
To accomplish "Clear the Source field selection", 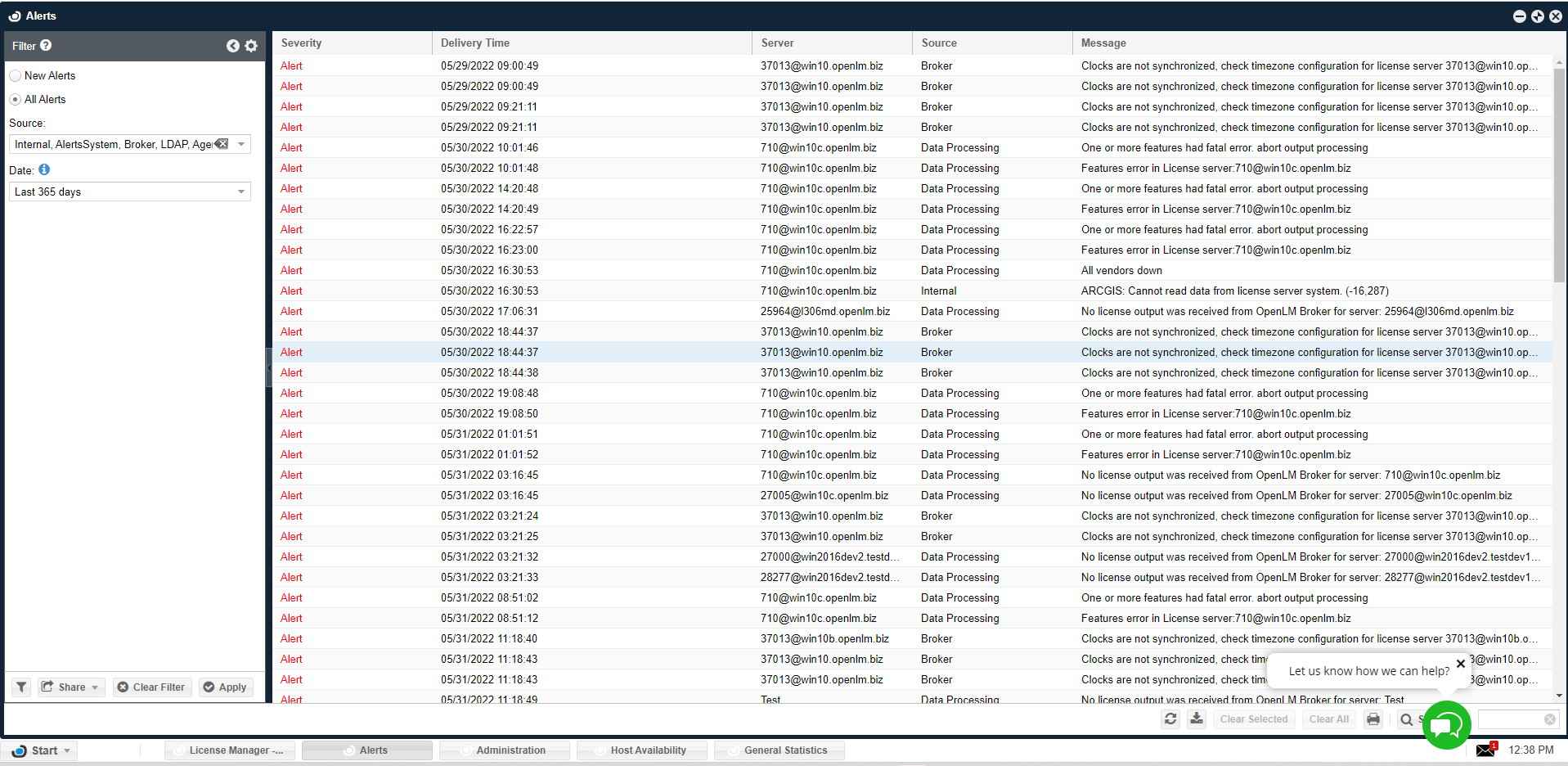I will pyautogui.click(x=222, y=144).
